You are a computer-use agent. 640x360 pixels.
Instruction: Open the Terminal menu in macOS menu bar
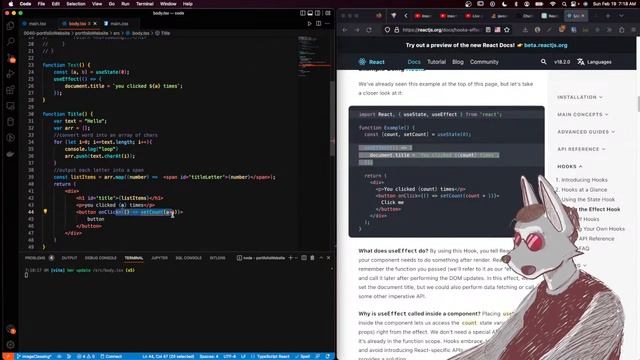pyautogui.click(x=144, y=4)
